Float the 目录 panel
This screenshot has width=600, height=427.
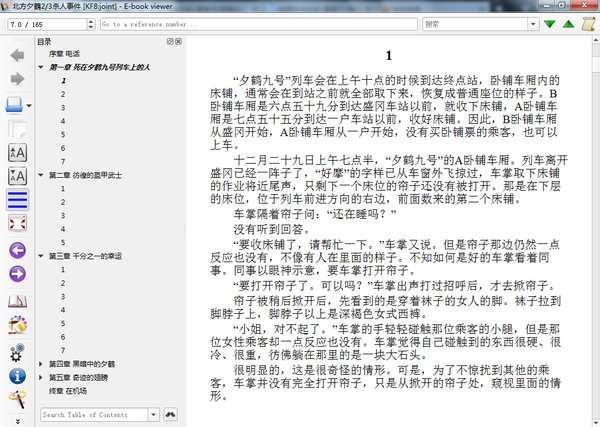point(170,41)
